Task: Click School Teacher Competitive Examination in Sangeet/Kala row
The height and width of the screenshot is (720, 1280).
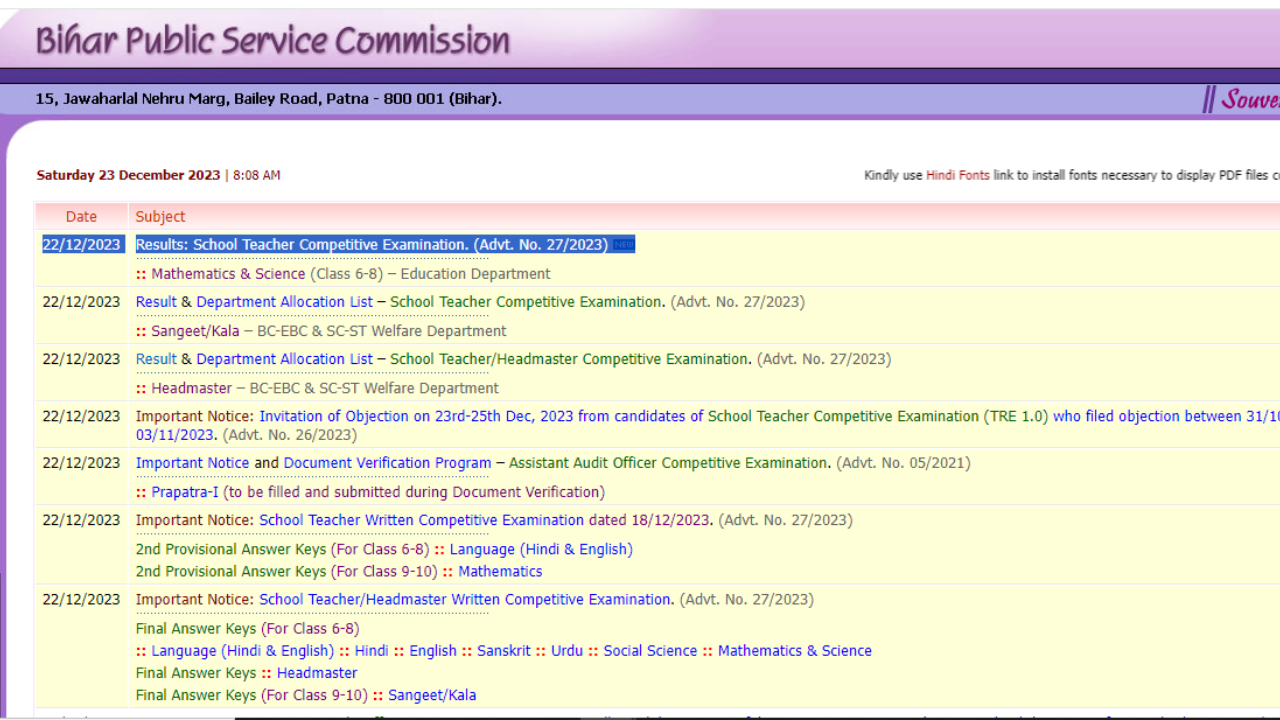Action: 527,302
